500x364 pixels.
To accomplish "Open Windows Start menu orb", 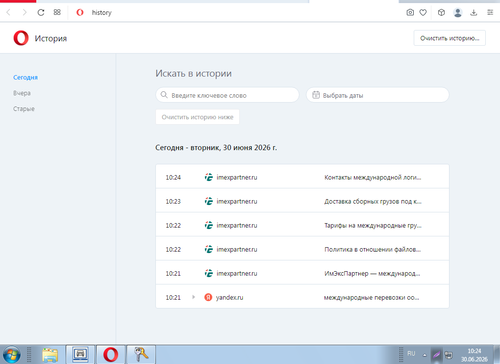I will (12, 354).
